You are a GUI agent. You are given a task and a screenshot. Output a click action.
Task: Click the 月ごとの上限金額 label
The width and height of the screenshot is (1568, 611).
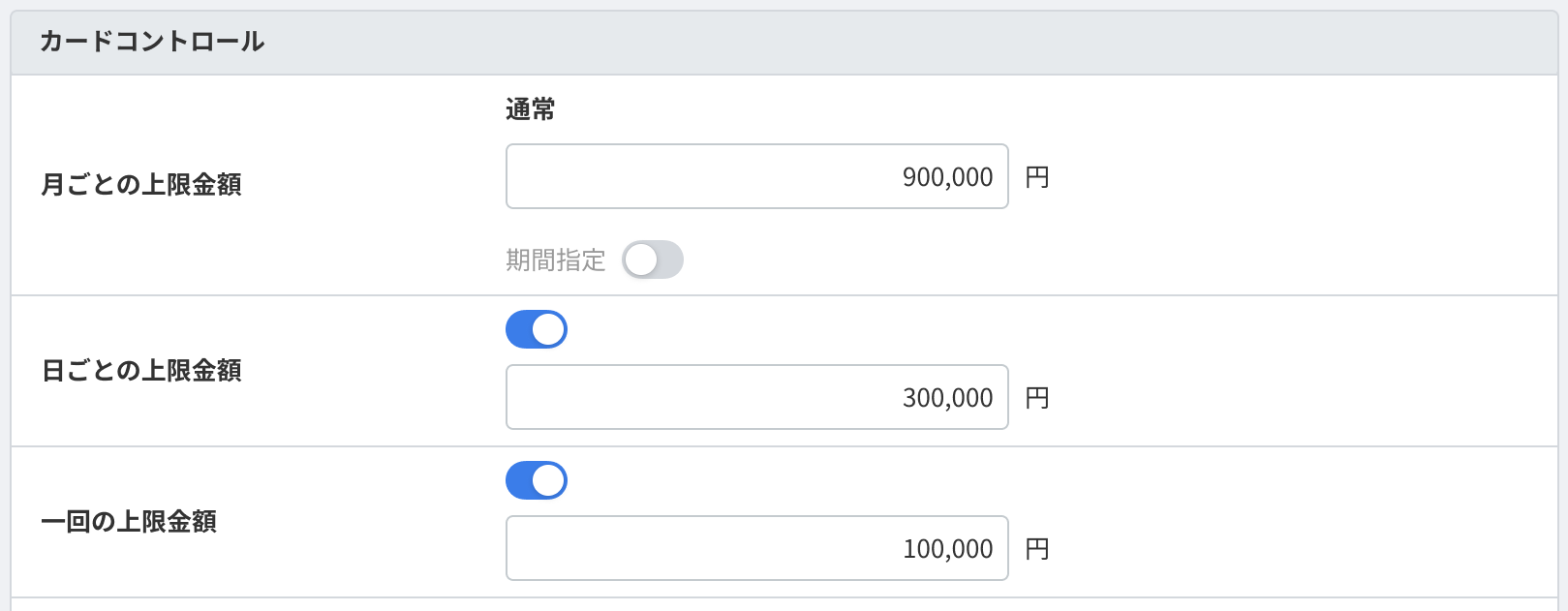point(141,184)
